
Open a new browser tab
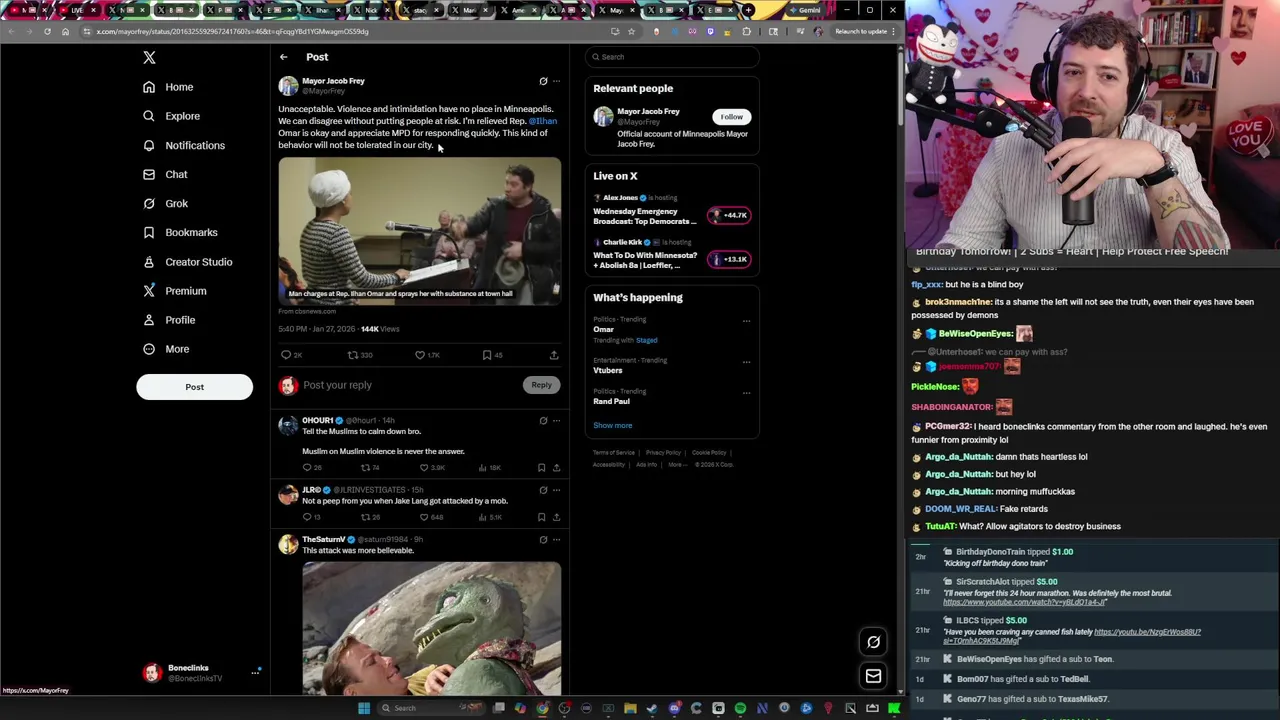pyautogui.click(x=748, y=10)
